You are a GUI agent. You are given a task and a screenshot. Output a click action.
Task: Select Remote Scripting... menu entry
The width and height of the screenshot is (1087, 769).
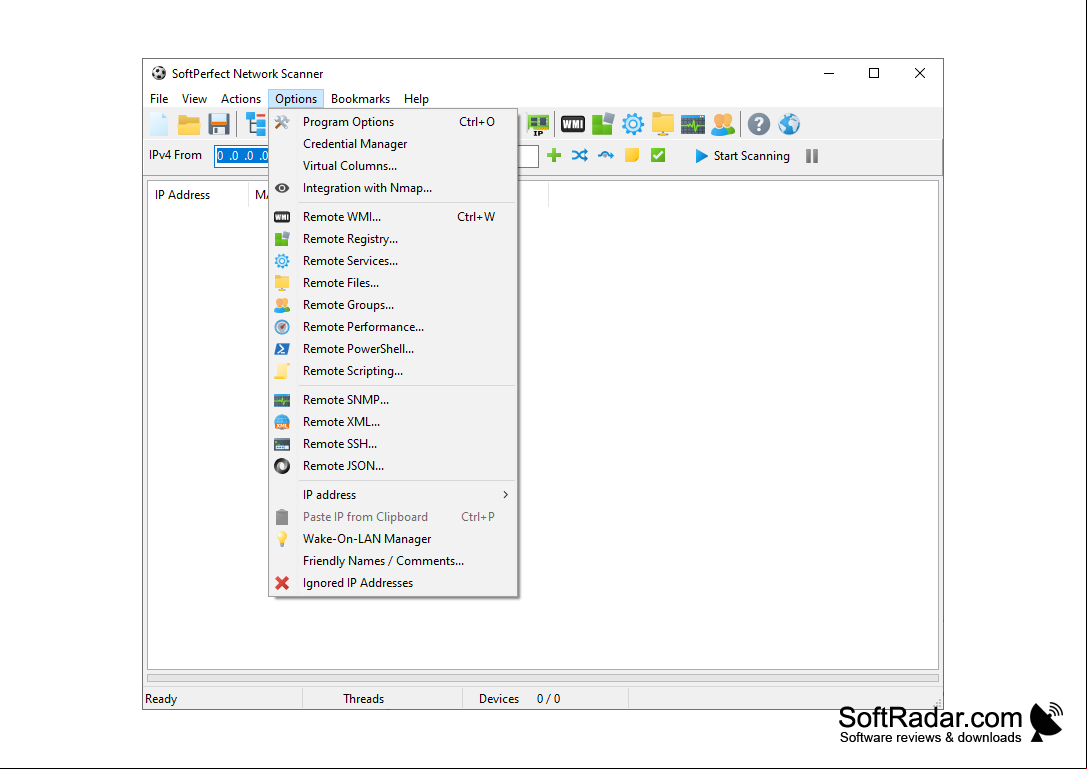393,371
